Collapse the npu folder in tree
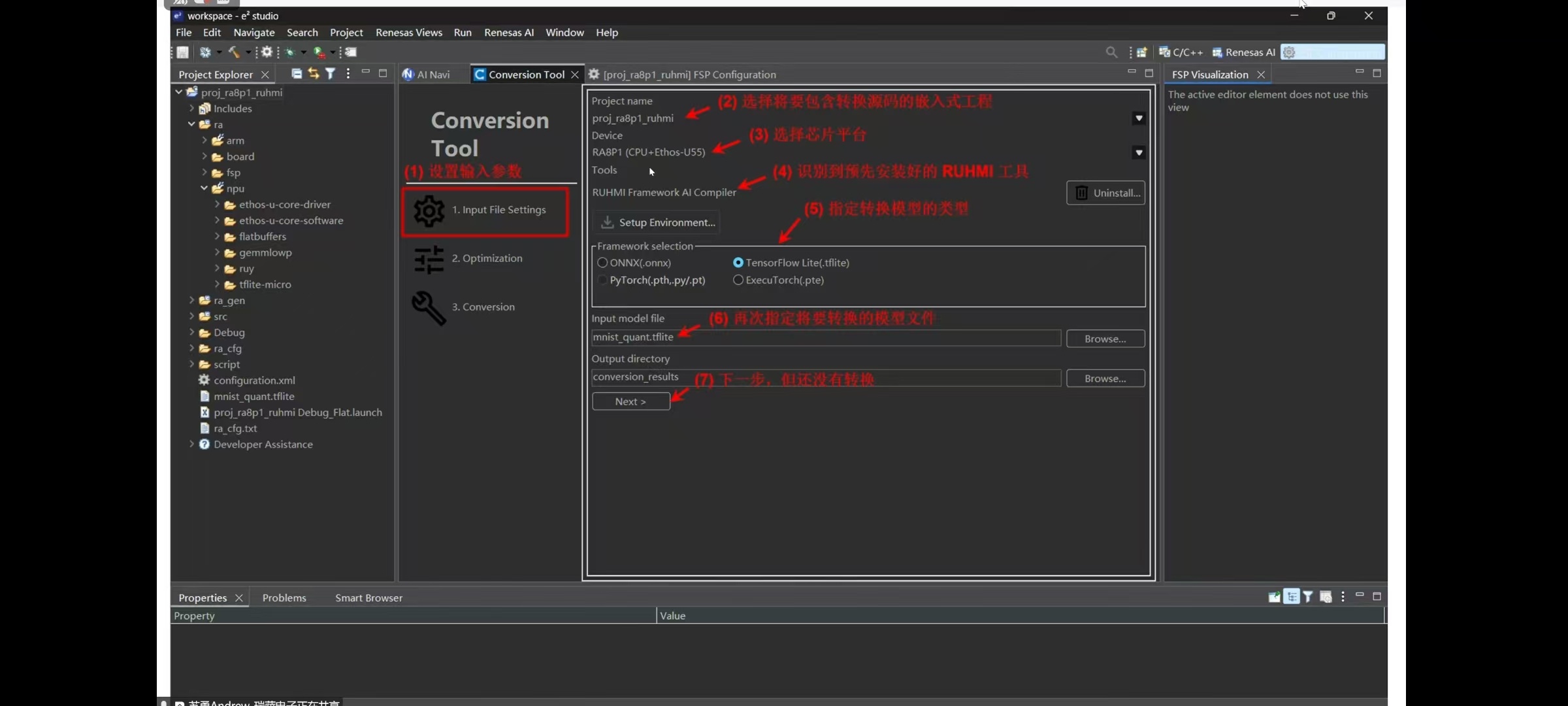 (204, 188)
